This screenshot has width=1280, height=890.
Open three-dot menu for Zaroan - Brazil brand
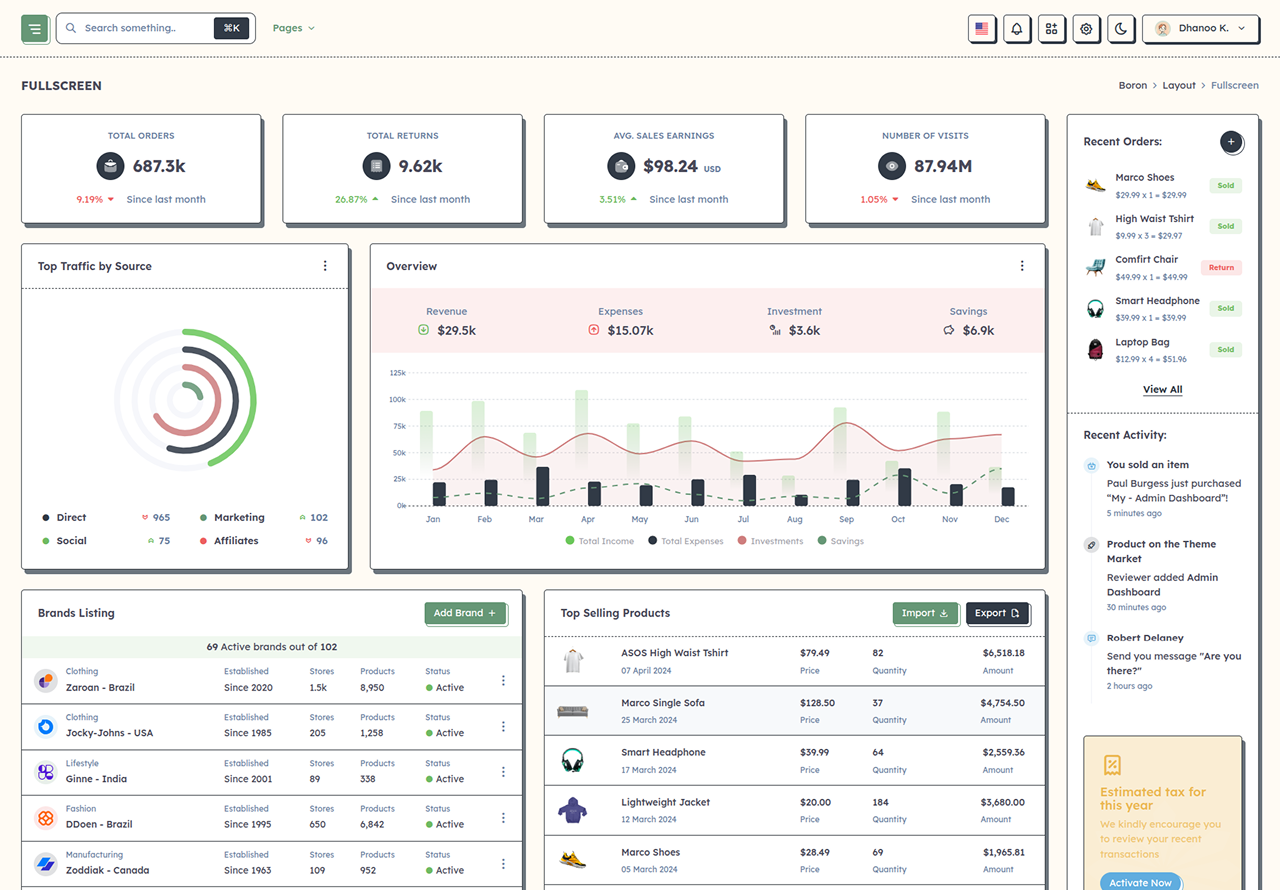click(503, 681)
